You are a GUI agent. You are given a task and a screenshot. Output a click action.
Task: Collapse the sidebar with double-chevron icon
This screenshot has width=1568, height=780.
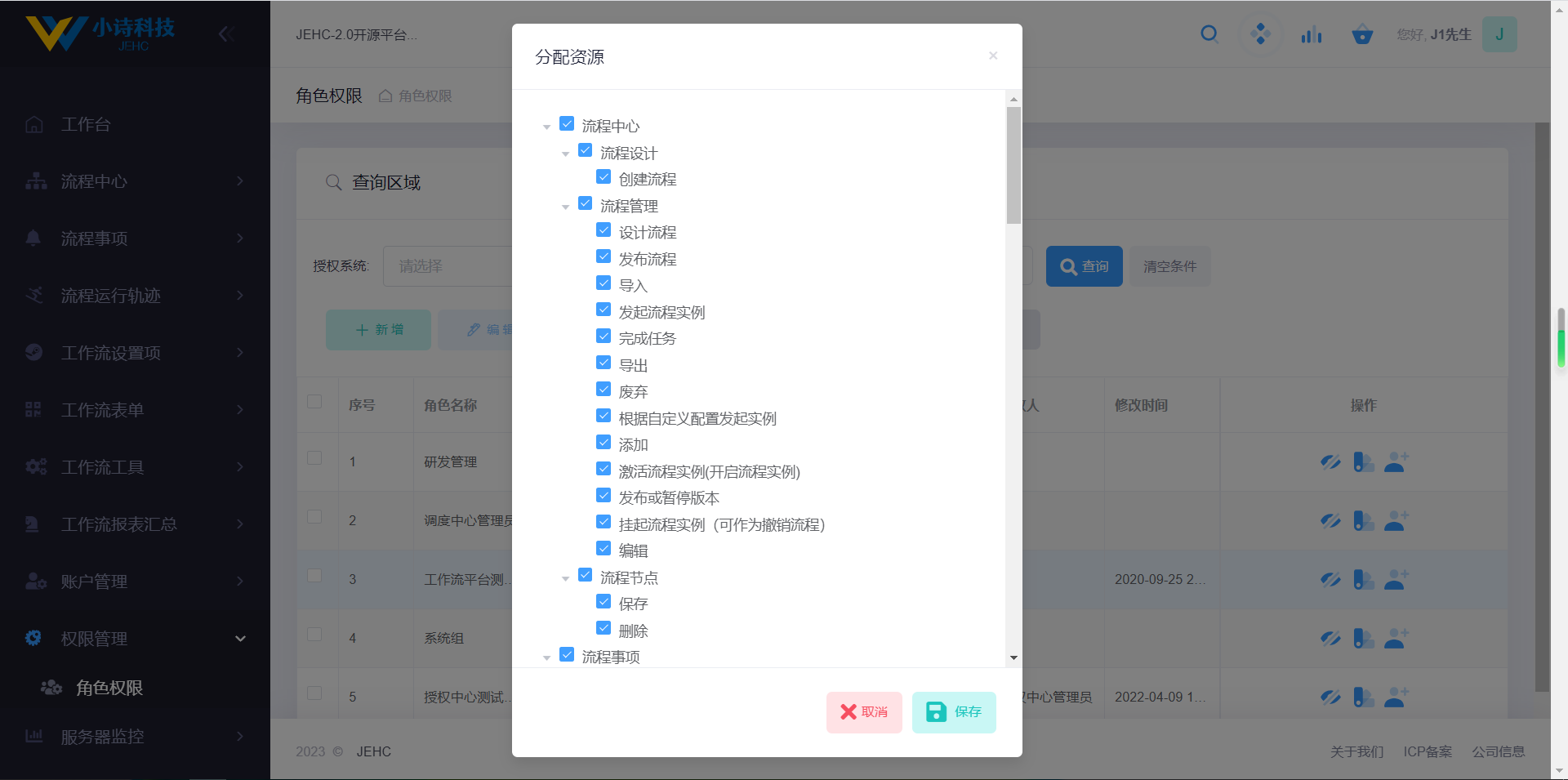[226, 34]
